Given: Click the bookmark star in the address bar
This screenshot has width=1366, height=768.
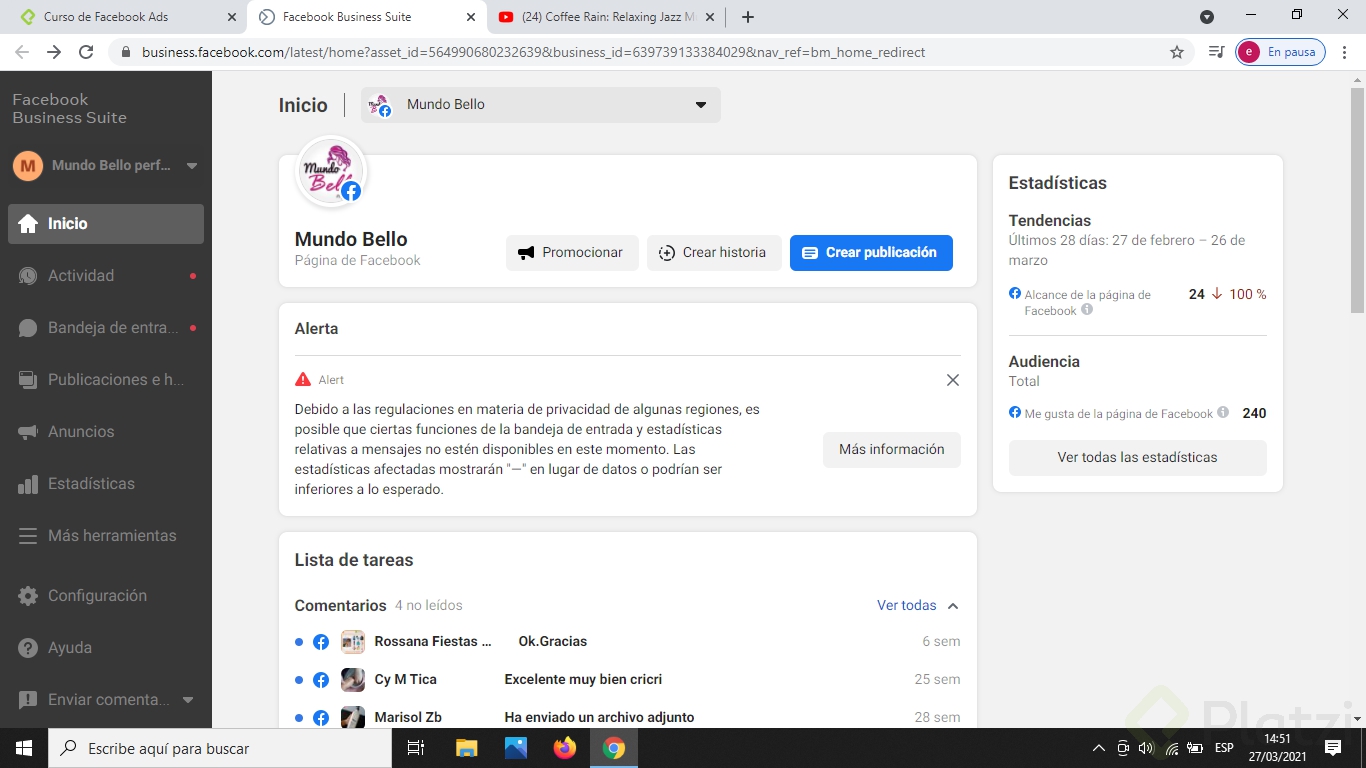Looking at the screenshot, I should click(1176, 51).
